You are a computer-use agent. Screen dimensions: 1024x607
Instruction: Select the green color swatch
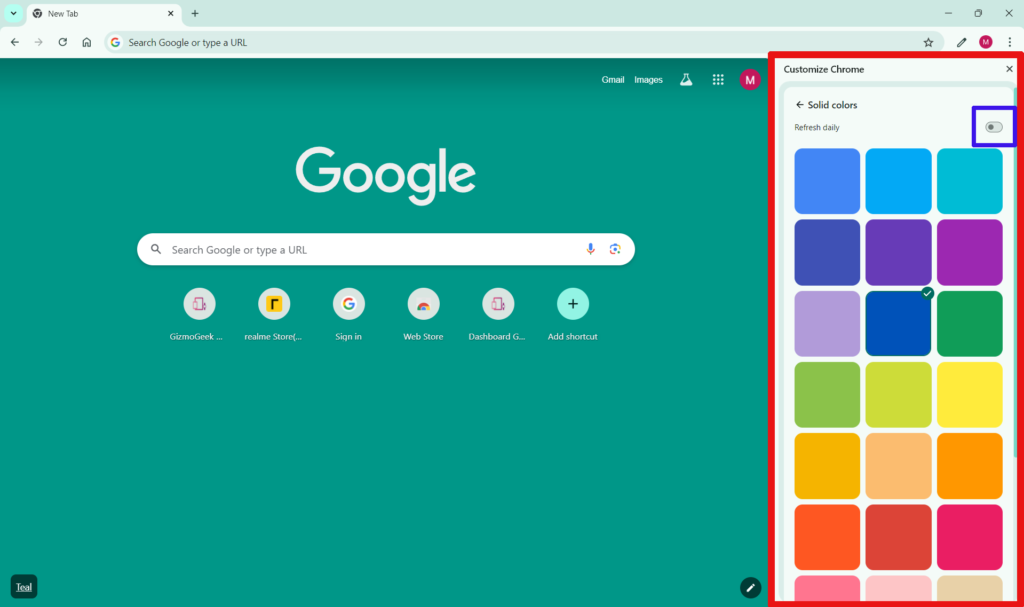coord(969,323)
